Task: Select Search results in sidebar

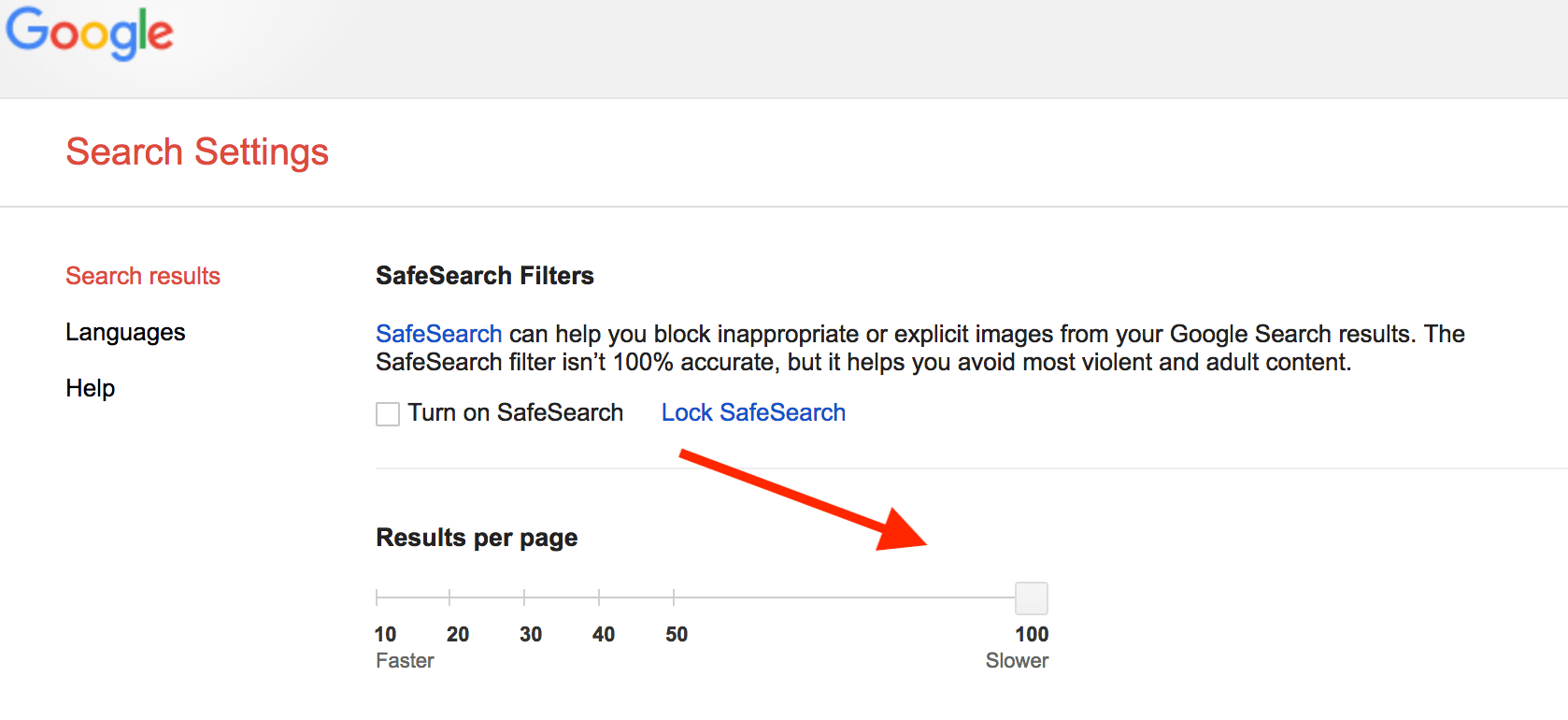Action: click(x=143, y=276)
